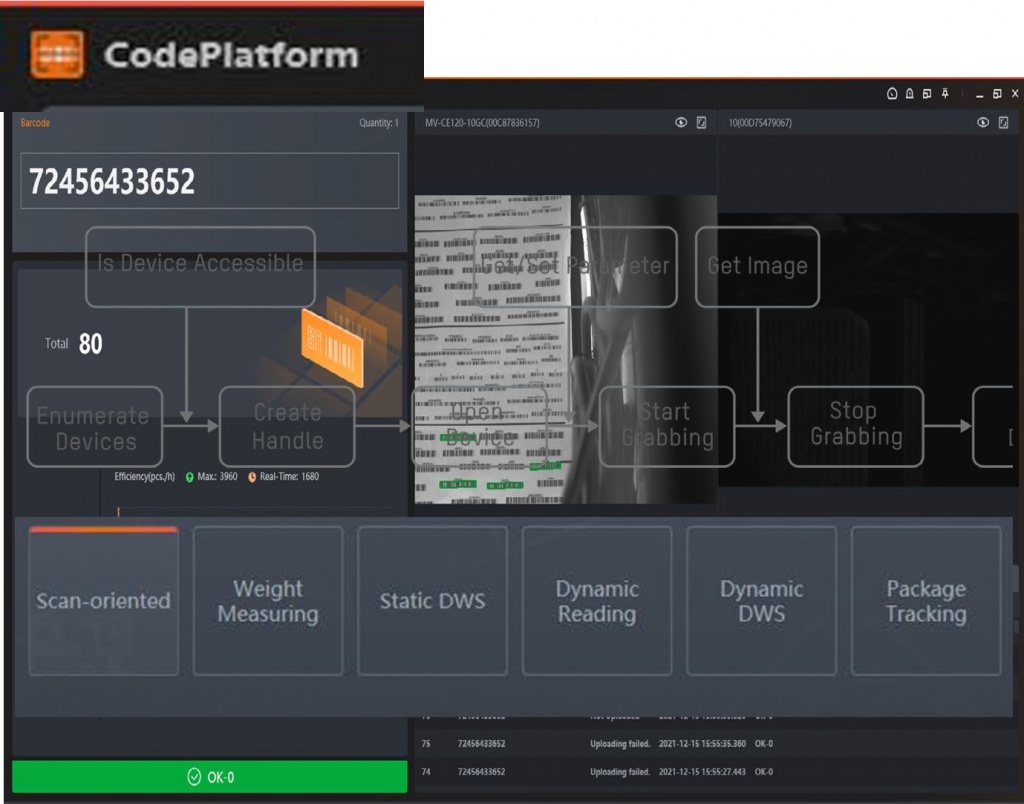Switch to Dynamic Reading mode

pos(597,601)
